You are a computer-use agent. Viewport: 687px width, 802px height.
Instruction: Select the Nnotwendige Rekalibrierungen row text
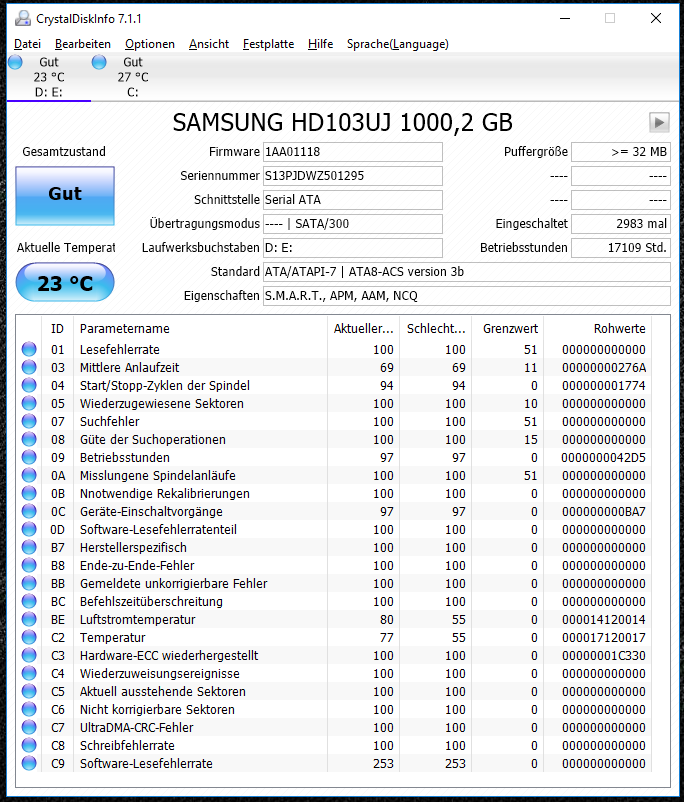pyautogui.click(x=165, y=494)
